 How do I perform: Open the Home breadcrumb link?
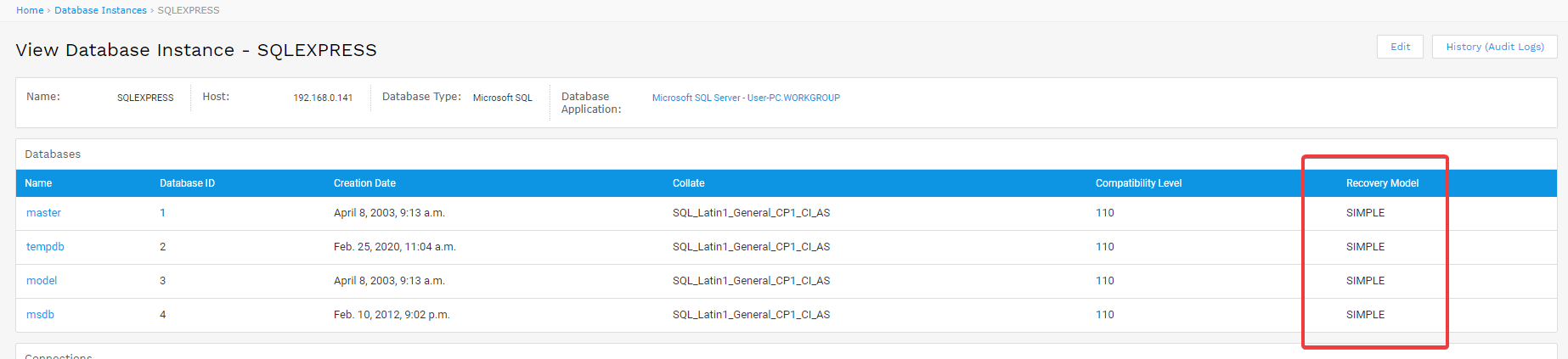tap(30, 10)
